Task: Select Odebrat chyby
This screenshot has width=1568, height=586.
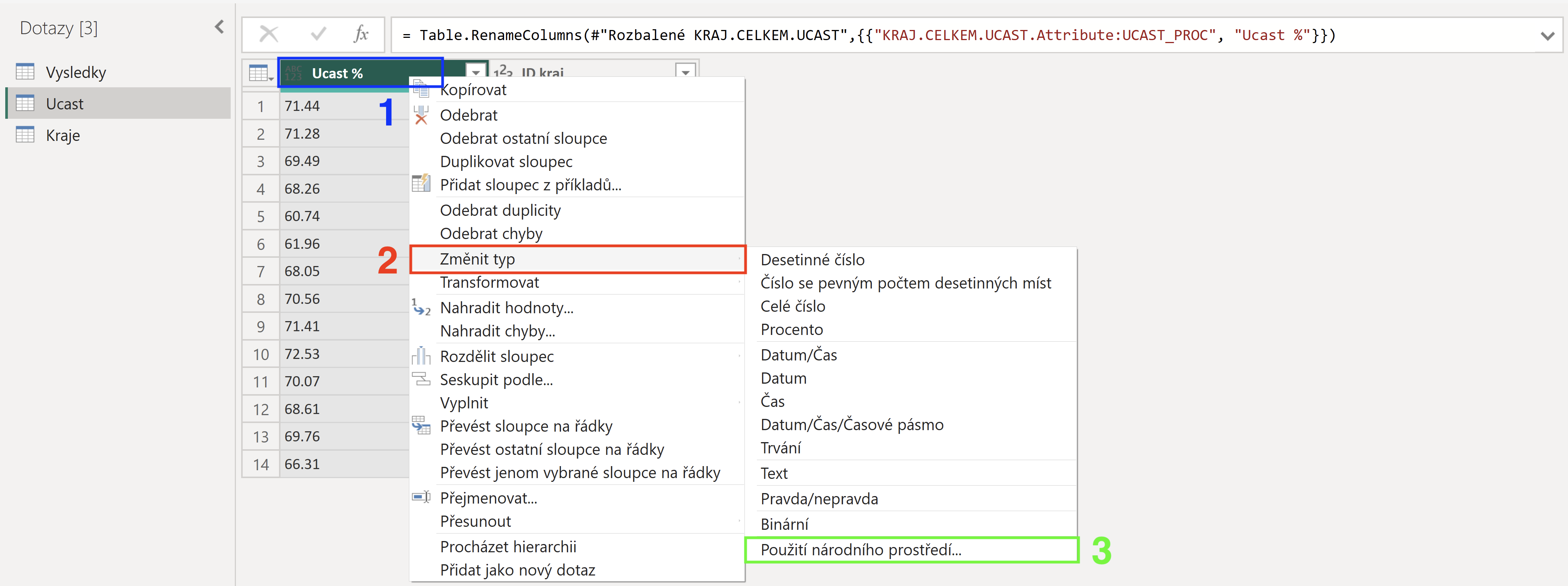Action: (x=577, y=233)
